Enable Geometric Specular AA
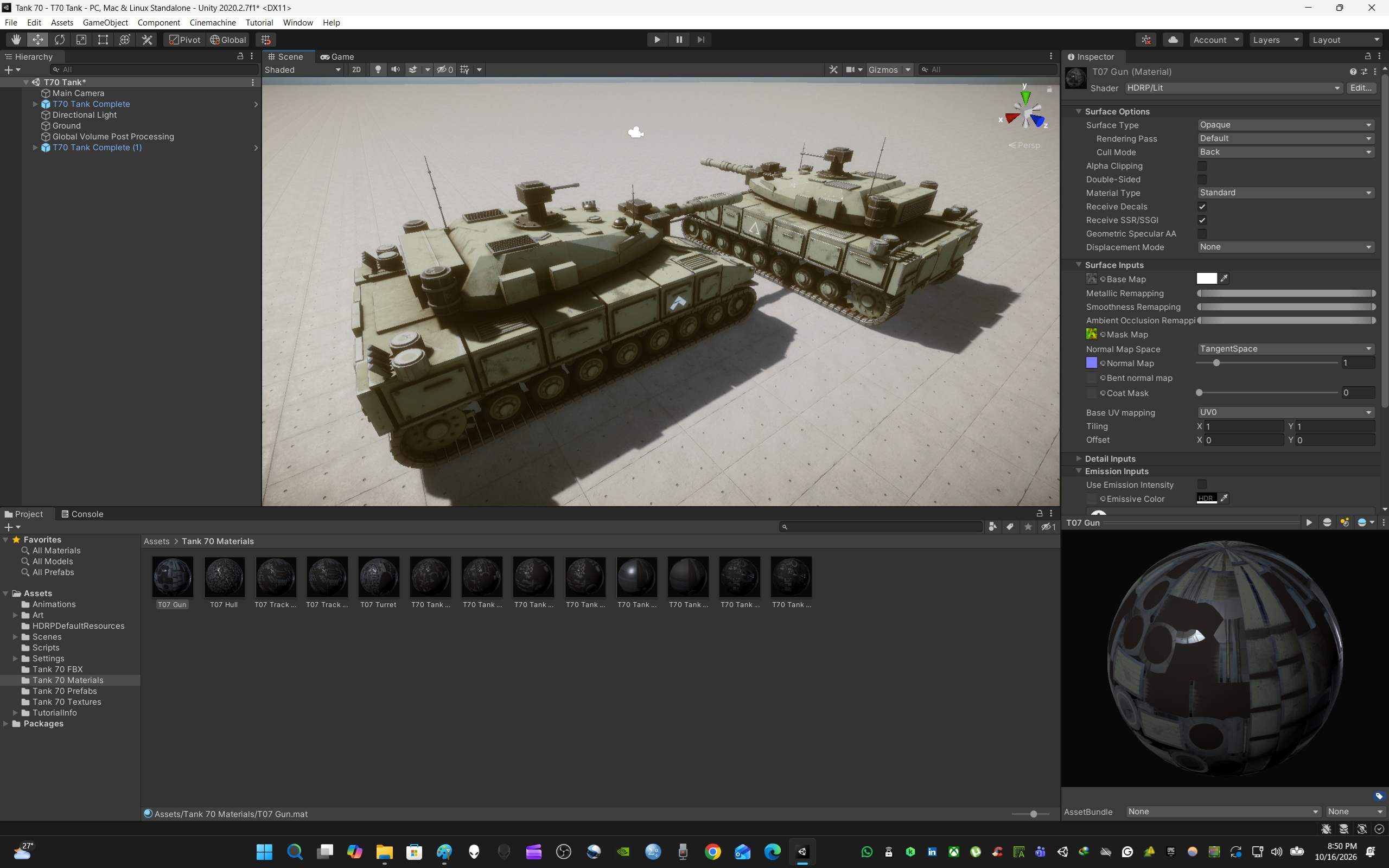Screen dimensions: 1389x868 click(x=1202, y=234)
